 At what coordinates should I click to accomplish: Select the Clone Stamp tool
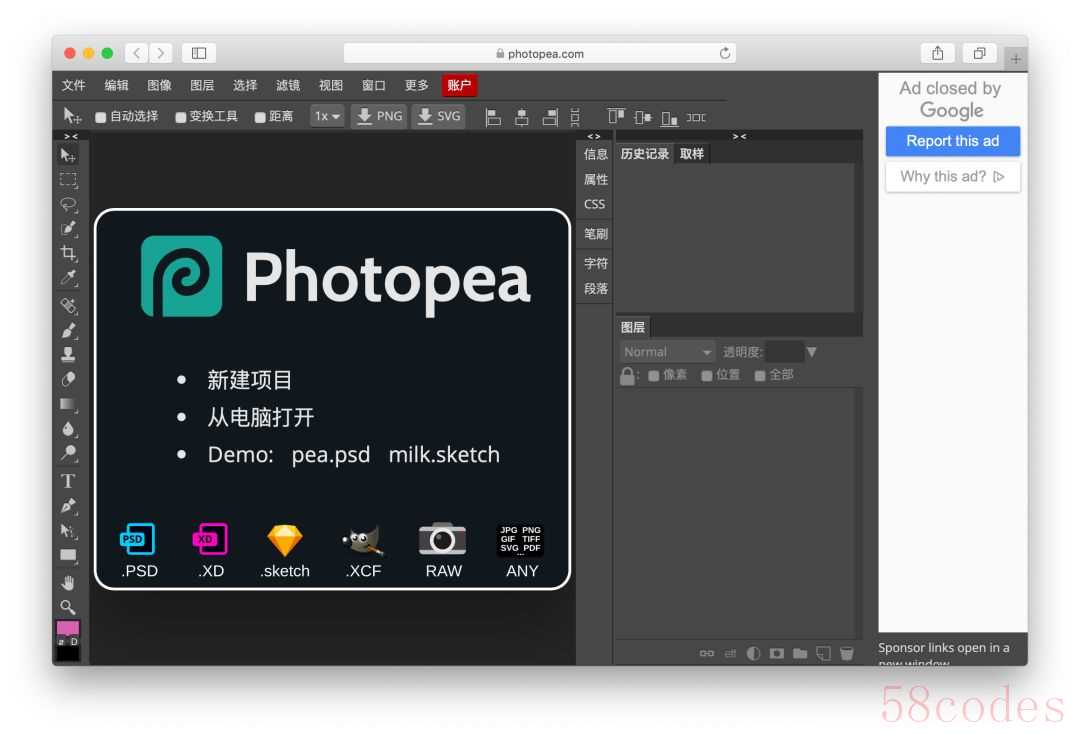pos(68,354)
